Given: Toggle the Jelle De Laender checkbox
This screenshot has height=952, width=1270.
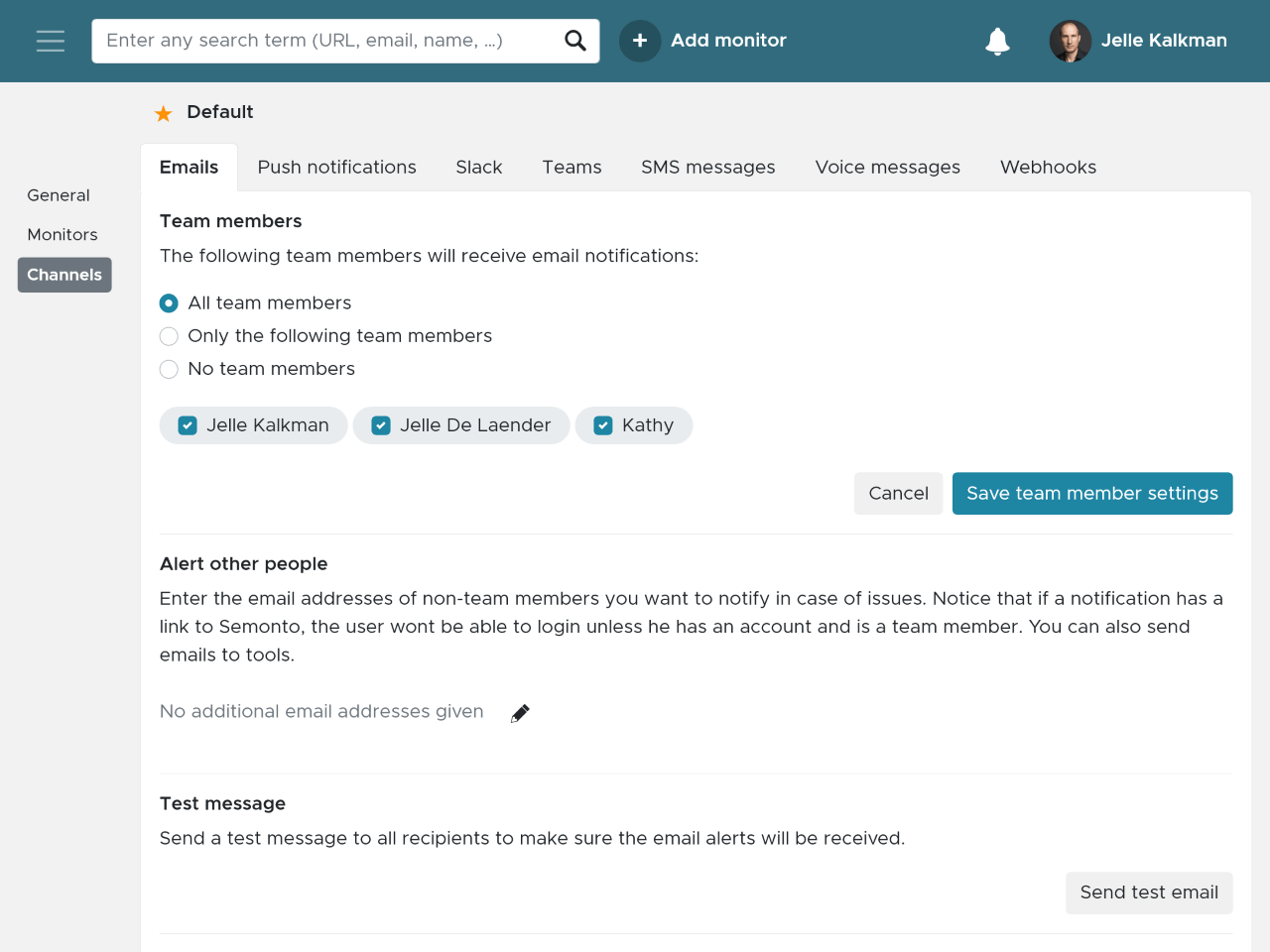Looking at the screenshot, I should pos(381,425).
